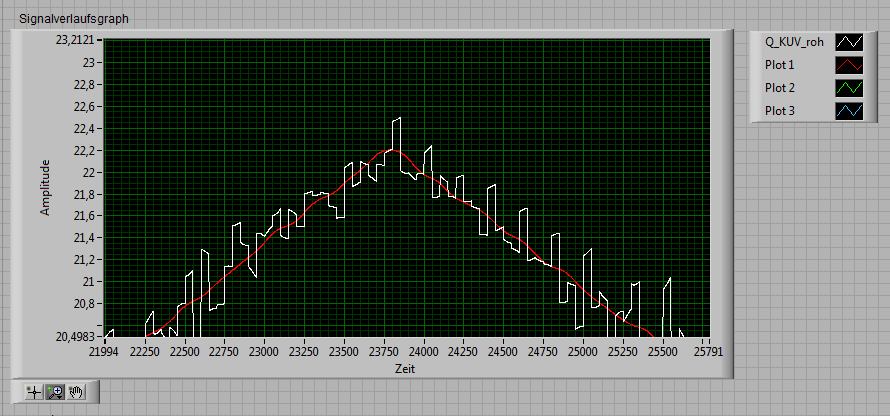Click the Y-axis tick label 23
Viewport: 890px width, 416px height.
point(91,62)
